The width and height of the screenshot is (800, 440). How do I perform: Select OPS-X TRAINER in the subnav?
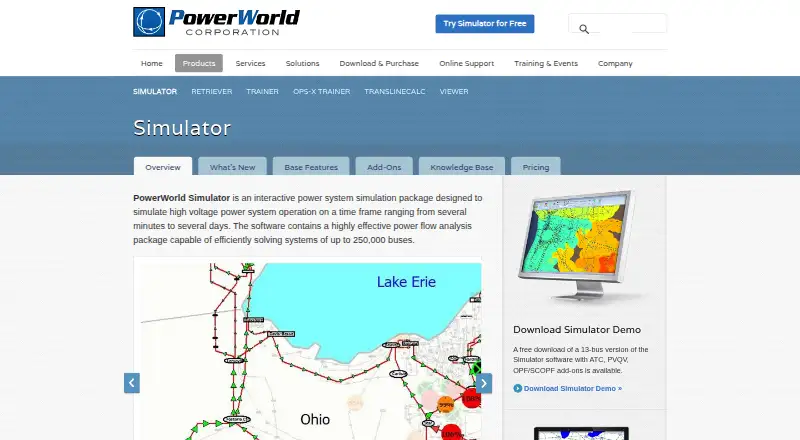[321, 91]
